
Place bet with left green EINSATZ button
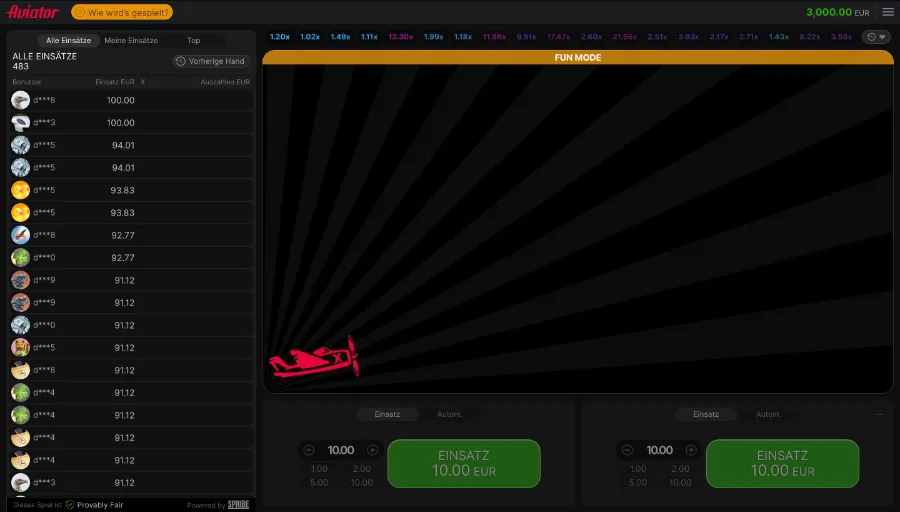point(463,463)
